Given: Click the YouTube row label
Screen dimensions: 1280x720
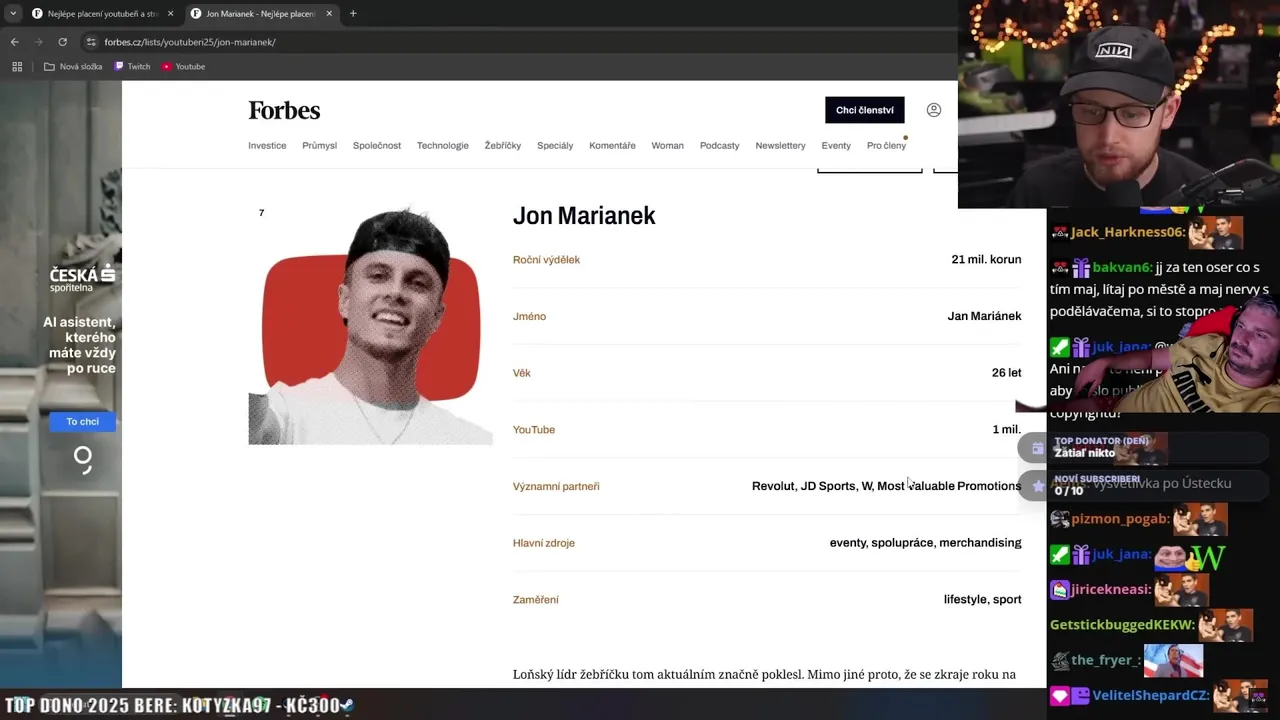Looking at the screenshot, I should coord(534,430).
